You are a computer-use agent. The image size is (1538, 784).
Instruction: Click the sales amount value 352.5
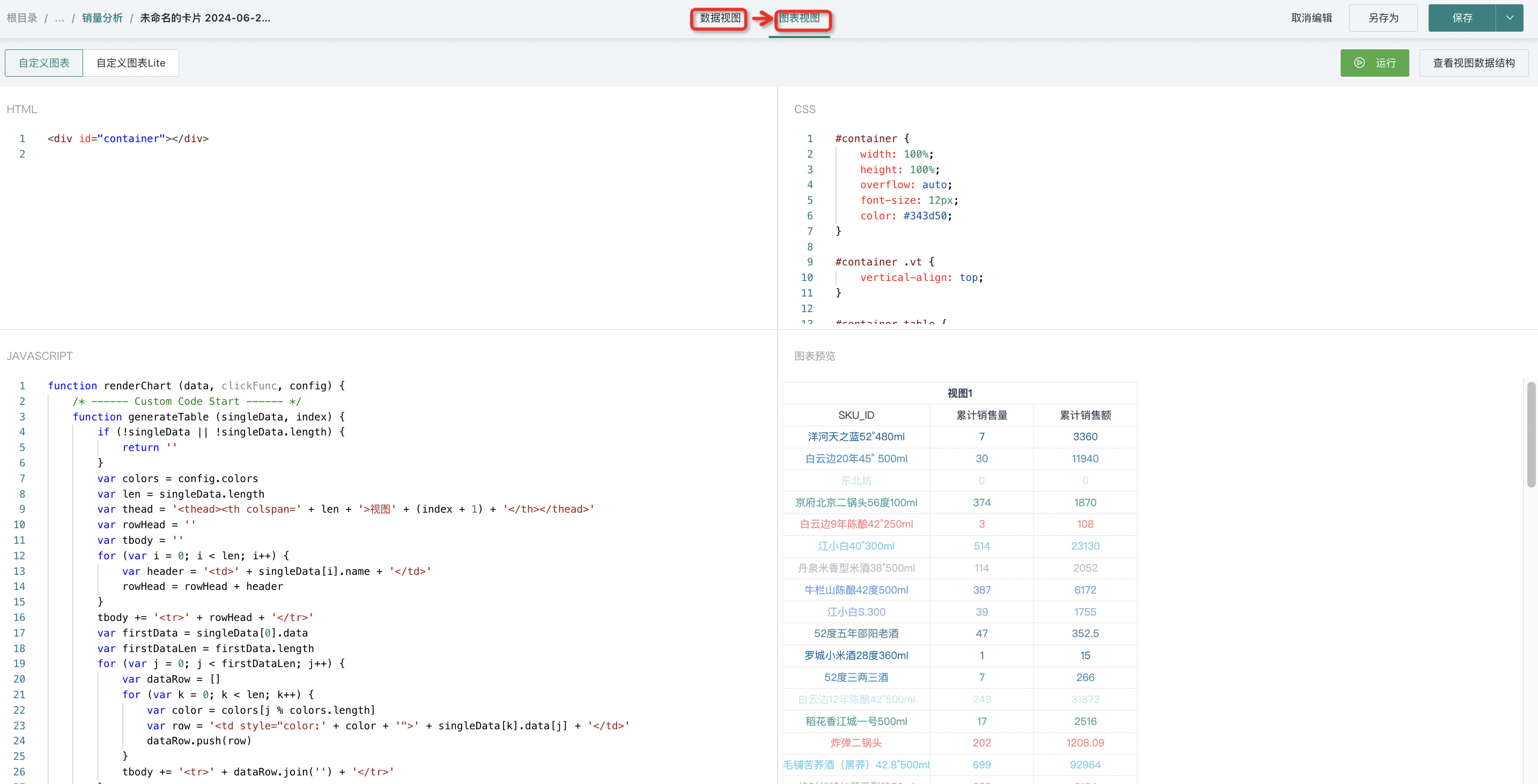coord(1085,633)
